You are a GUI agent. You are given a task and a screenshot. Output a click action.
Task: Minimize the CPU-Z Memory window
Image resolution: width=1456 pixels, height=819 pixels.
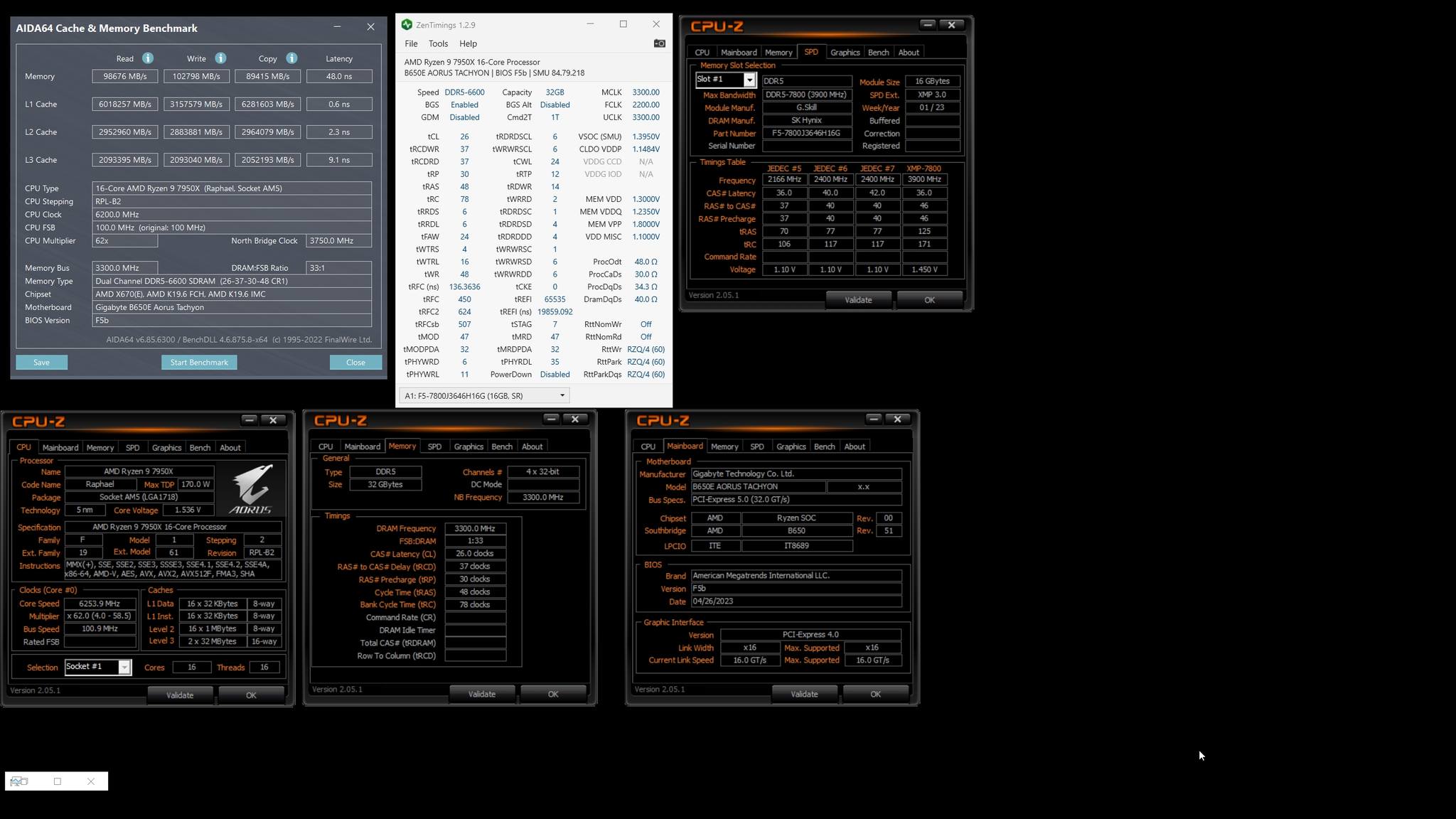coord(551,419)
